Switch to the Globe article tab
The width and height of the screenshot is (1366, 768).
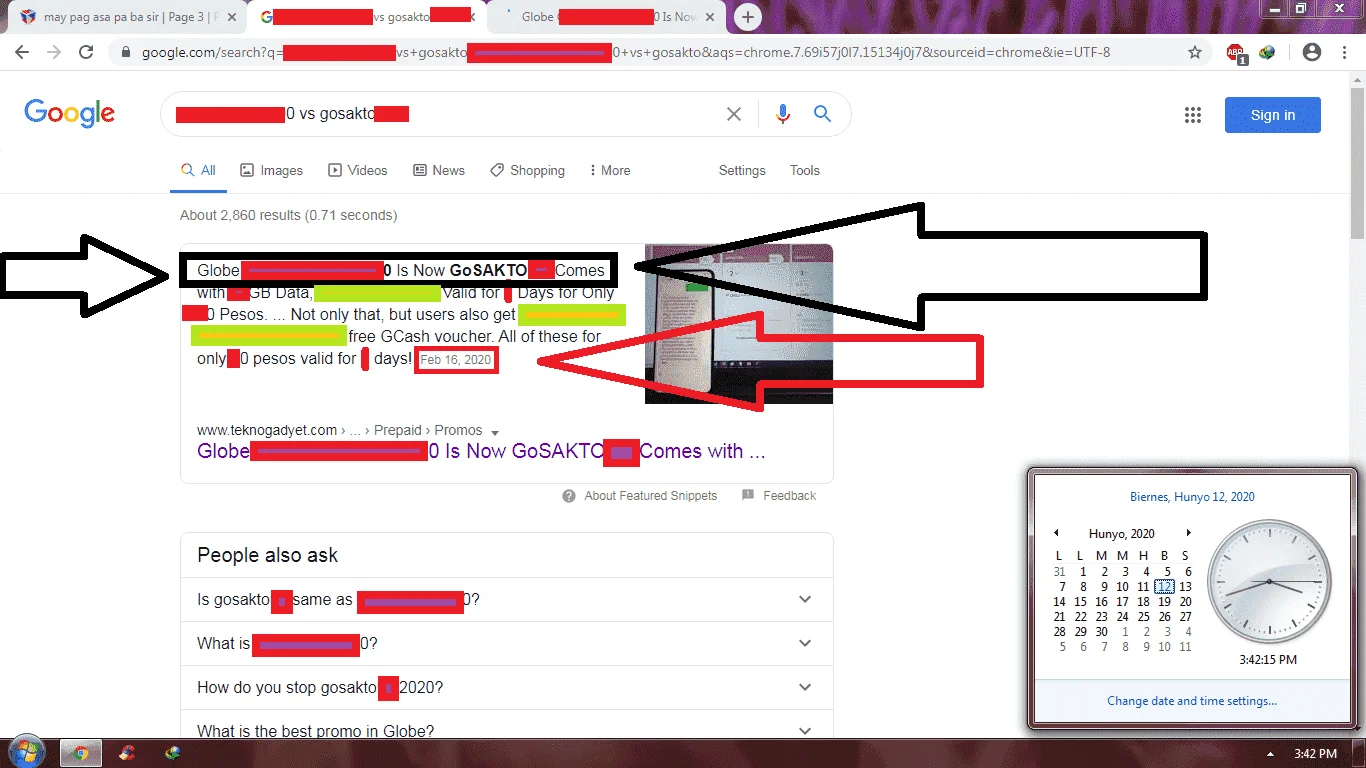(606, 17)
